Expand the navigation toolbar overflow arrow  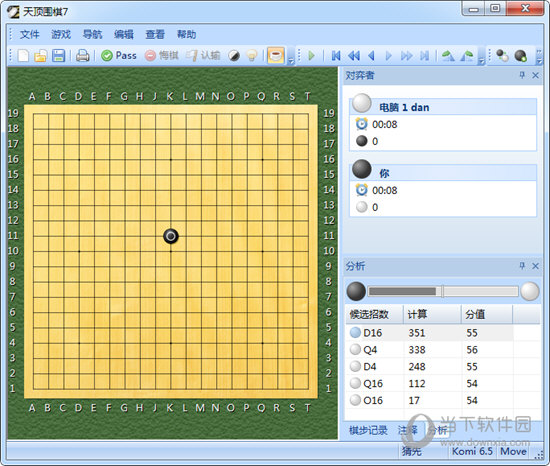[x=482, y=61]
